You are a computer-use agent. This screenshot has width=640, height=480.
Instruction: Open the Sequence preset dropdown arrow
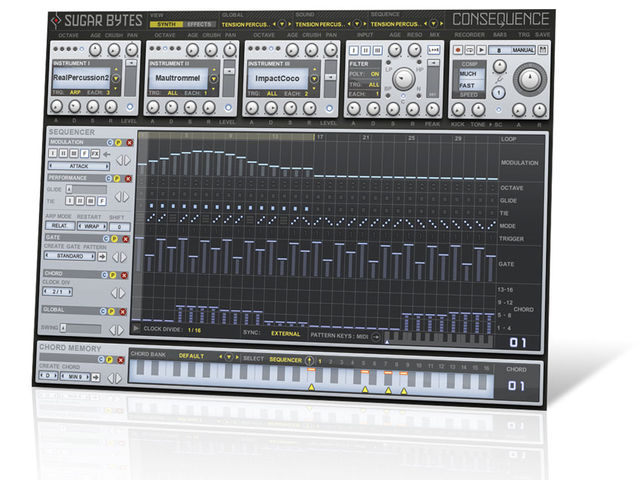coord(433,24)
